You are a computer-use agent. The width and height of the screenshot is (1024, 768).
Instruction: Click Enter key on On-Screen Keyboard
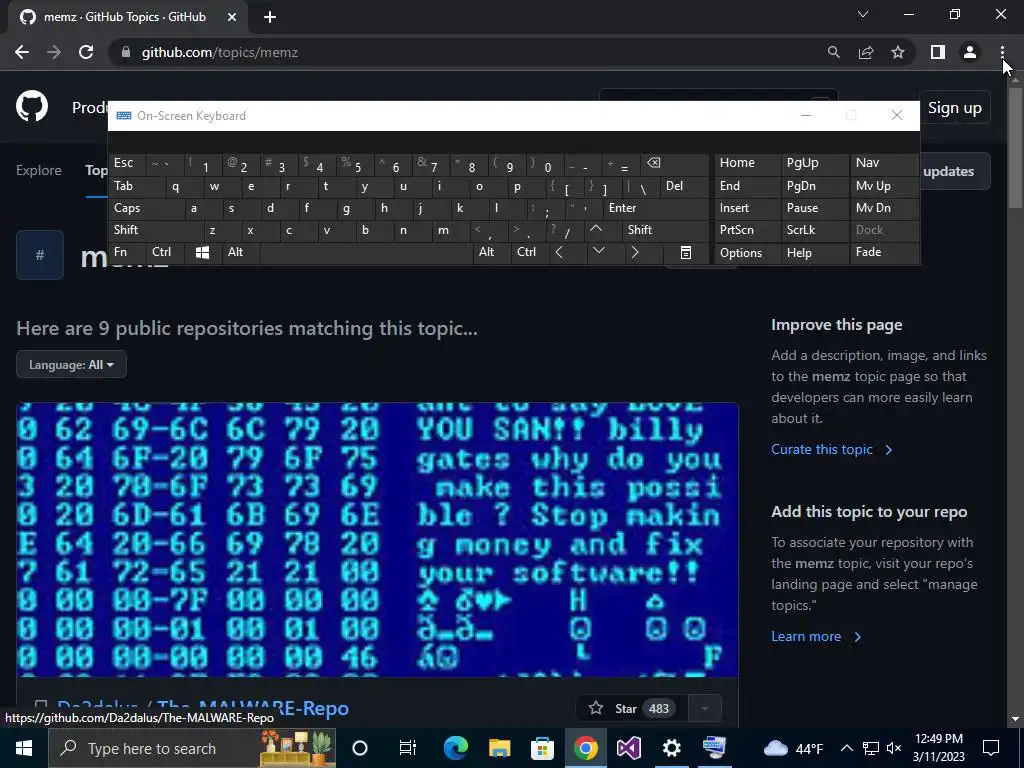656,208
